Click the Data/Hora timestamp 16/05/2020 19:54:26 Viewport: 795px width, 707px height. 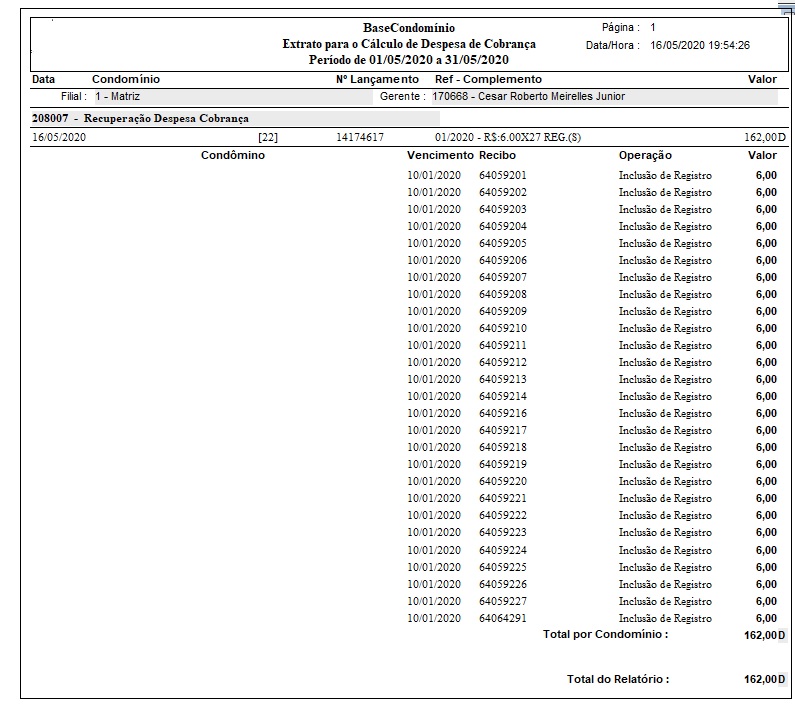(699, 45)
